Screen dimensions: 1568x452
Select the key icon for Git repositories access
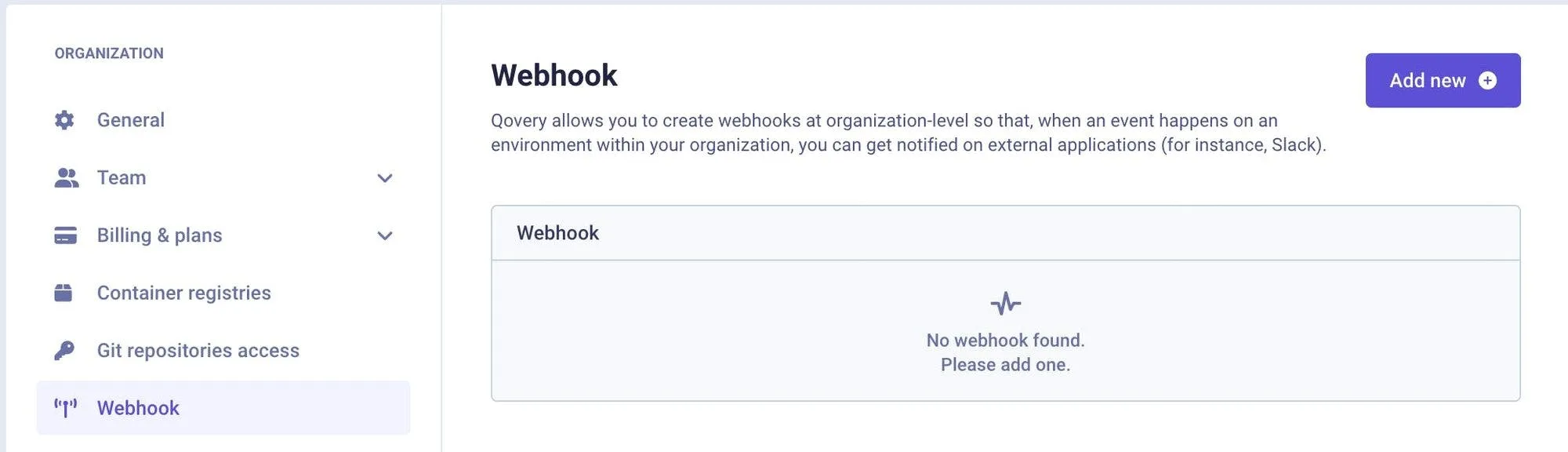[x=66, y=350]
